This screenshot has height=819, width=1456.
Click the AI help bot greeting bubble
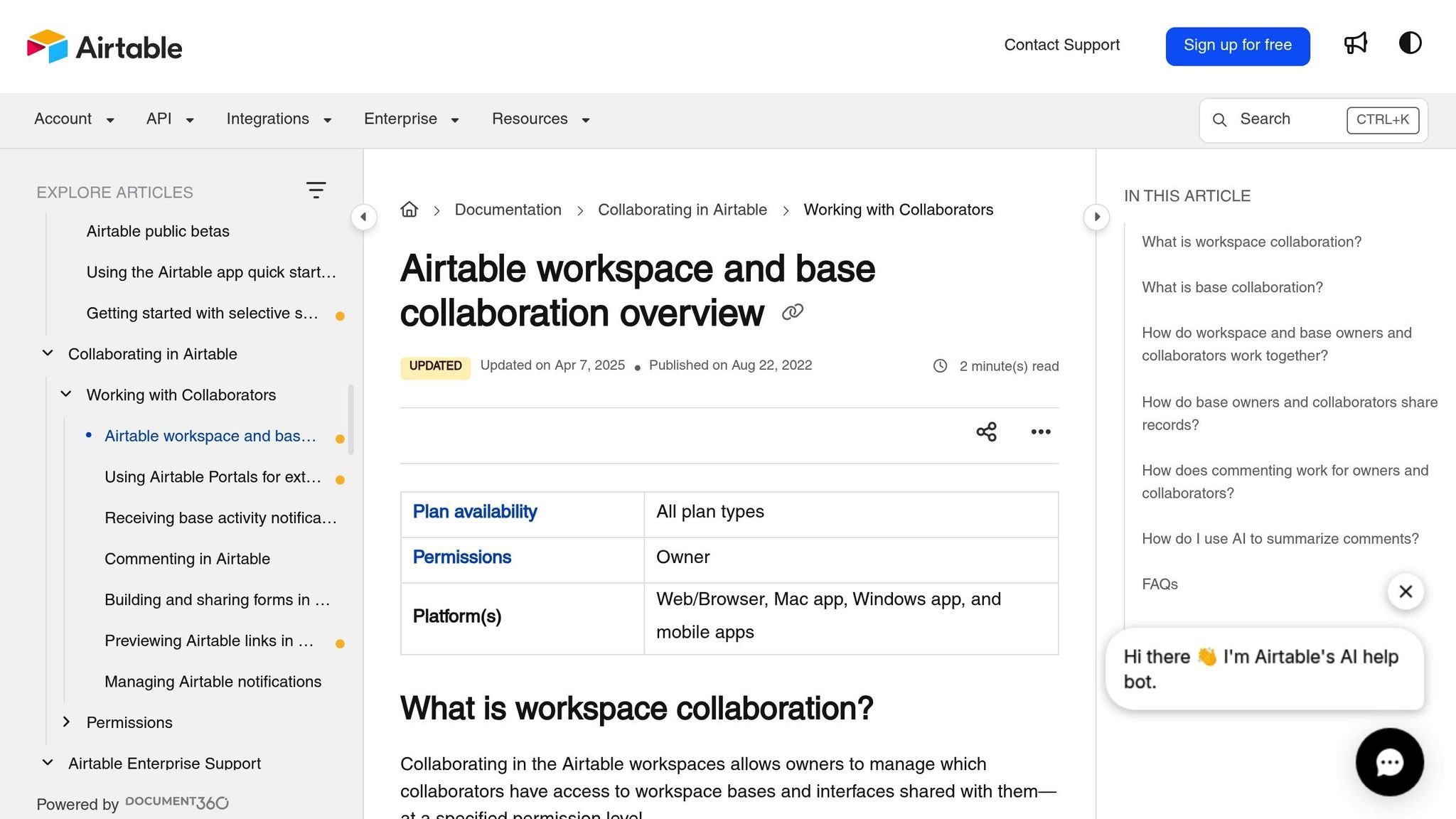tap(1265, 669)
